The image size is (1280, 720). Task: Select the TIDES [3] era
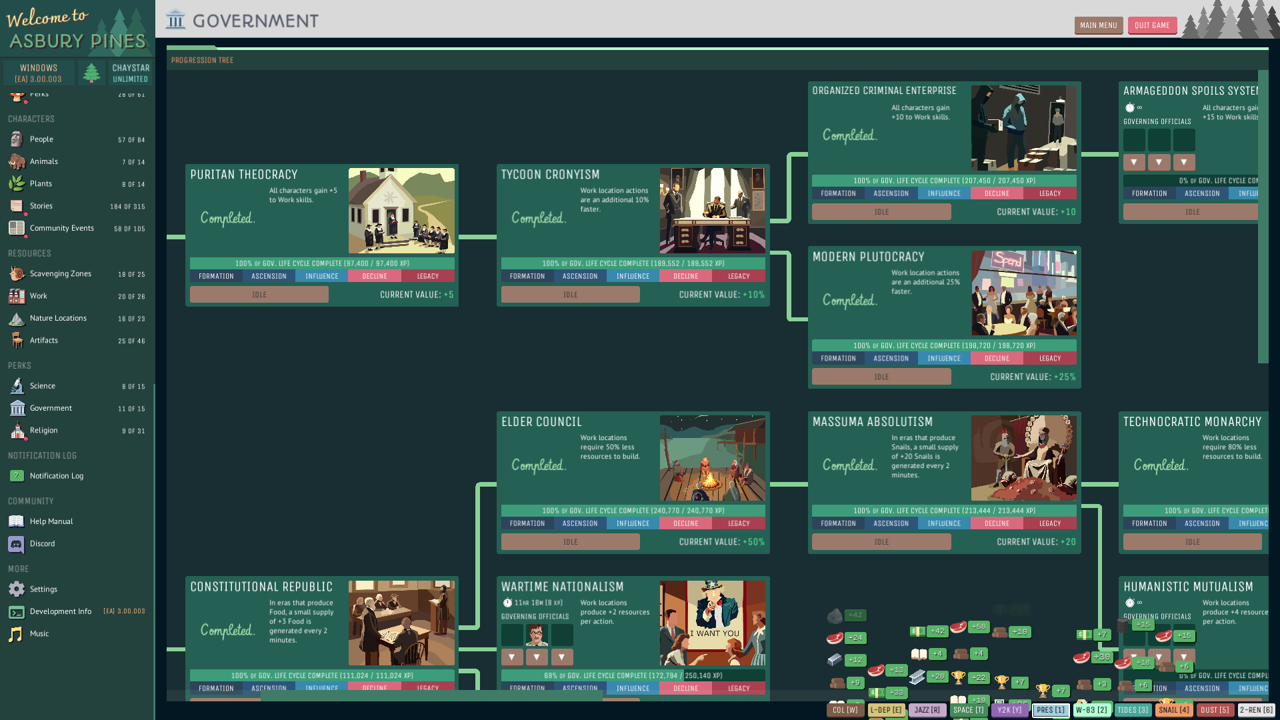tap(1132, 710)
